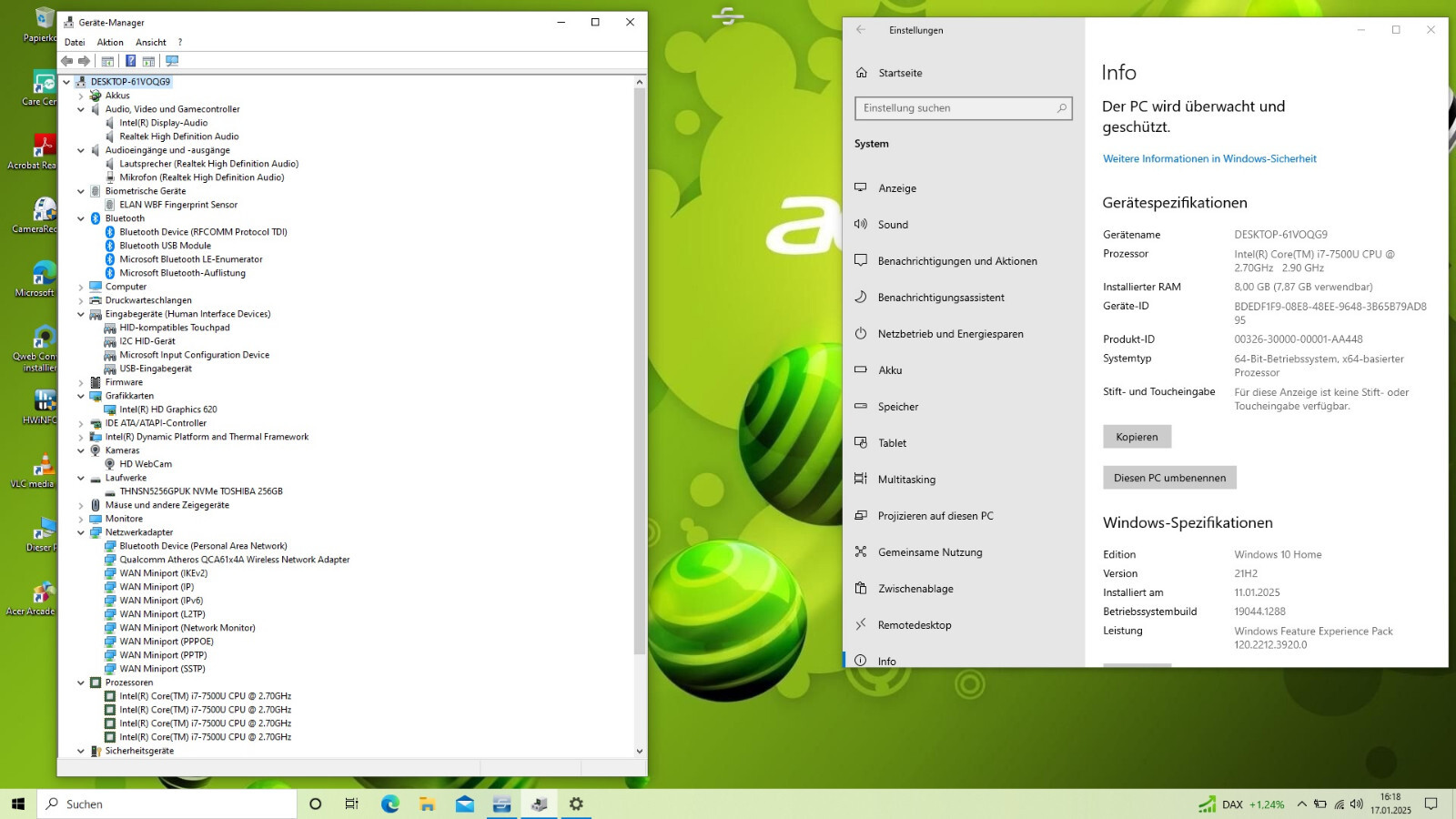Expand the Monitore node
The width and height of the screenshot is (1456, 819).
81,519
